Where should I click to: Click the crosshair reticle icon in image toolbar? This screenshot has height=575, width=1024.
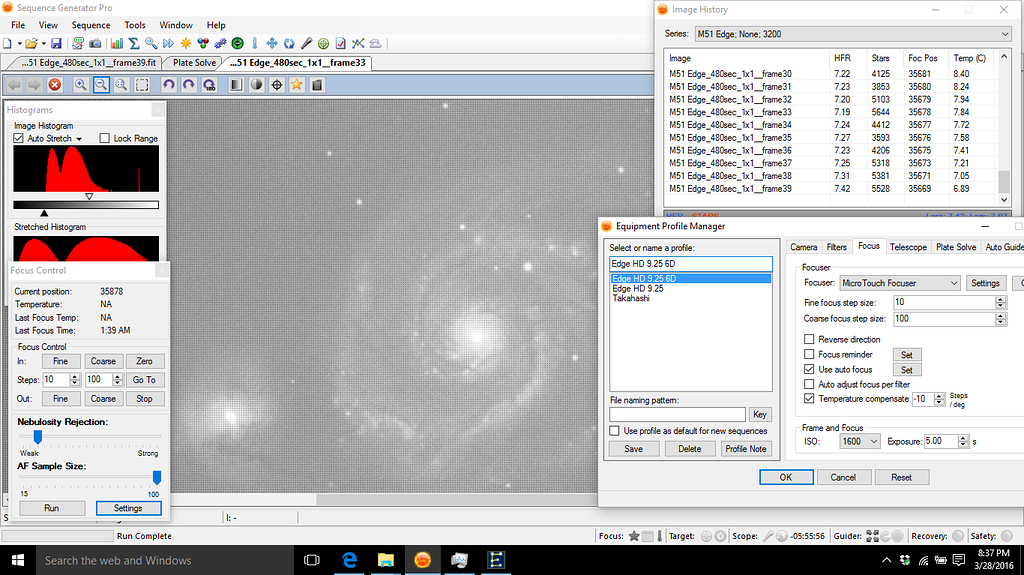[x=277, y=85]
